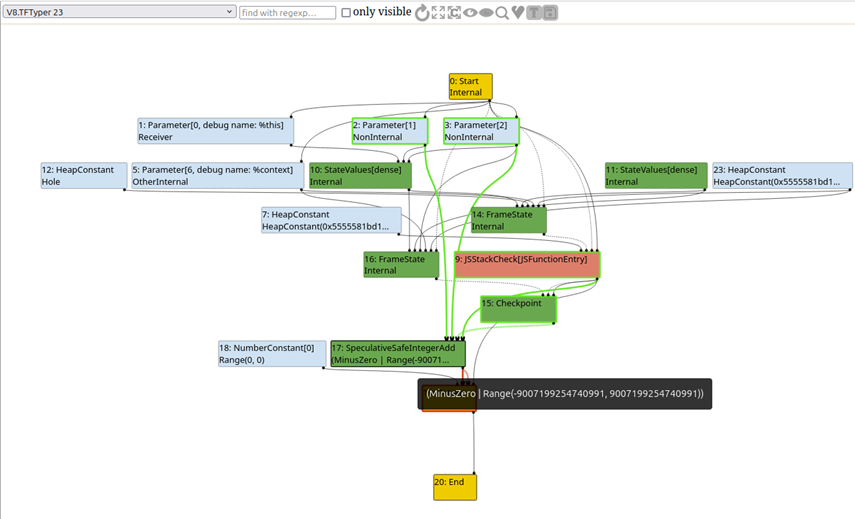This screenshot has width=855, height=519.
Task: Click the relayout graph circular arrow icon
Action: coord(422,13)
